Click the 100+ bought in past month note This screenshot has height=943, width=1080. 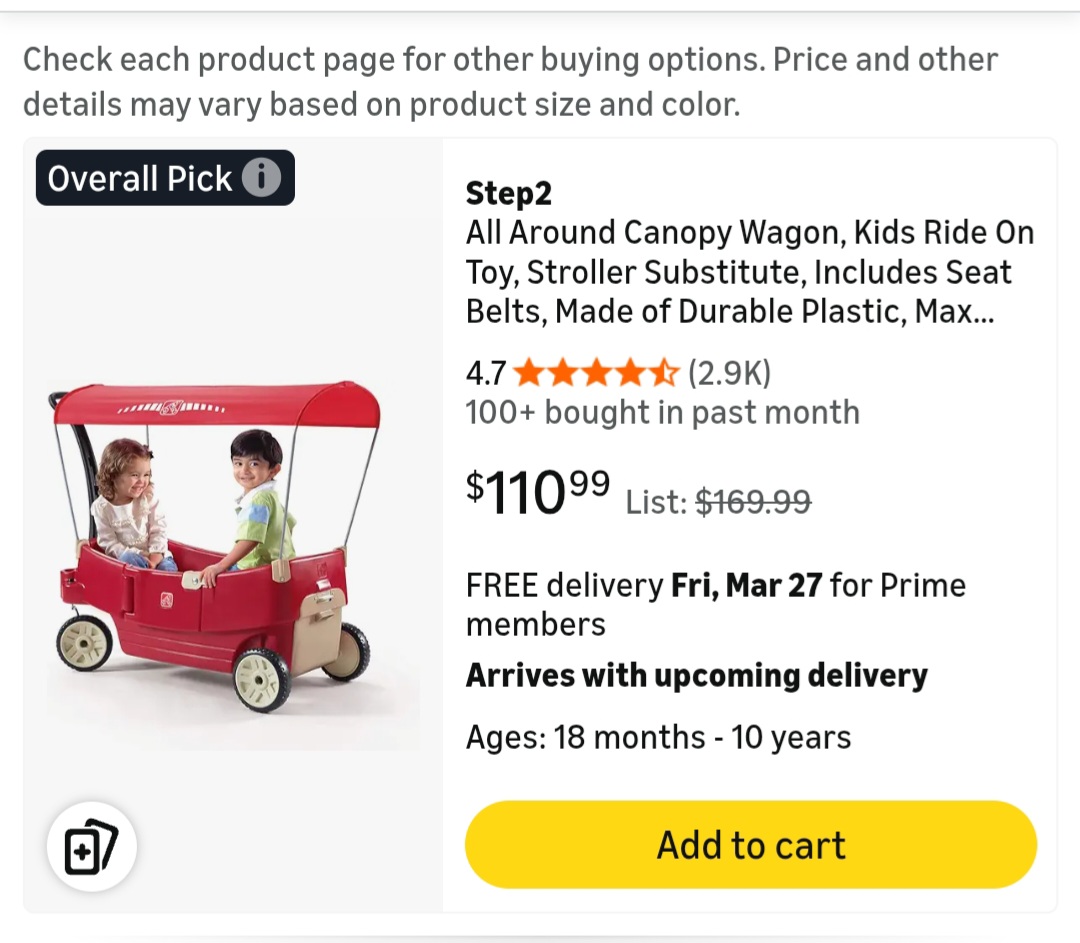[x=662, y=412]
